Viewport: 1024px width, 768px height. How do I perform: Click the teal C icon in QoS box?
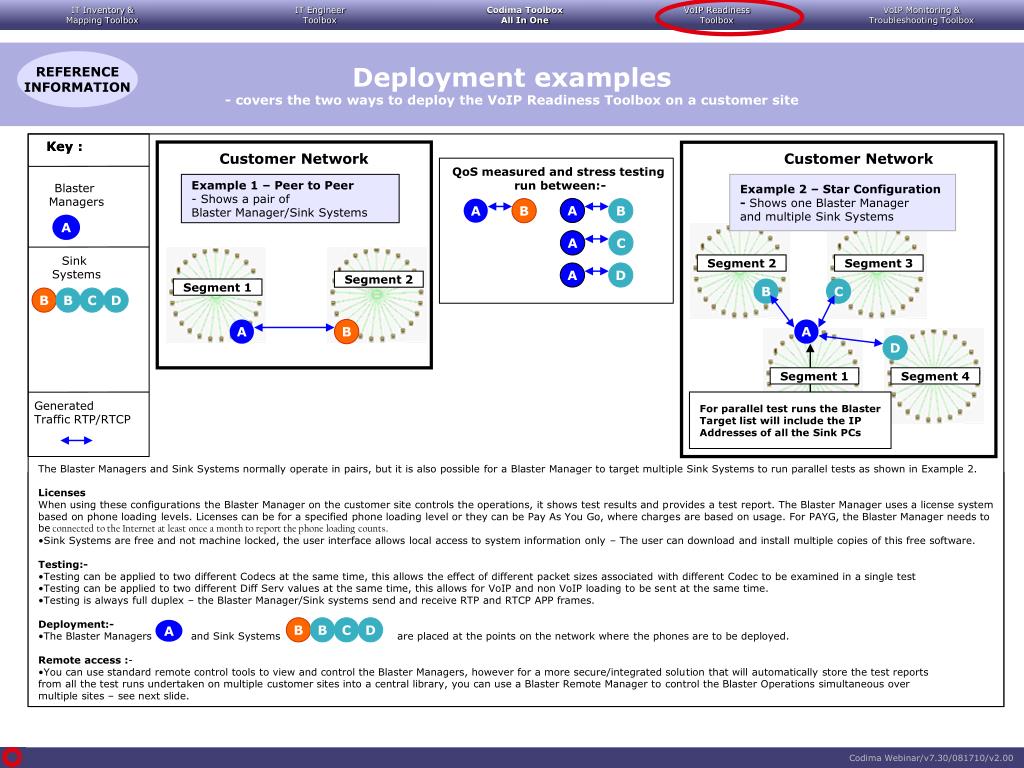pos(620,243)
